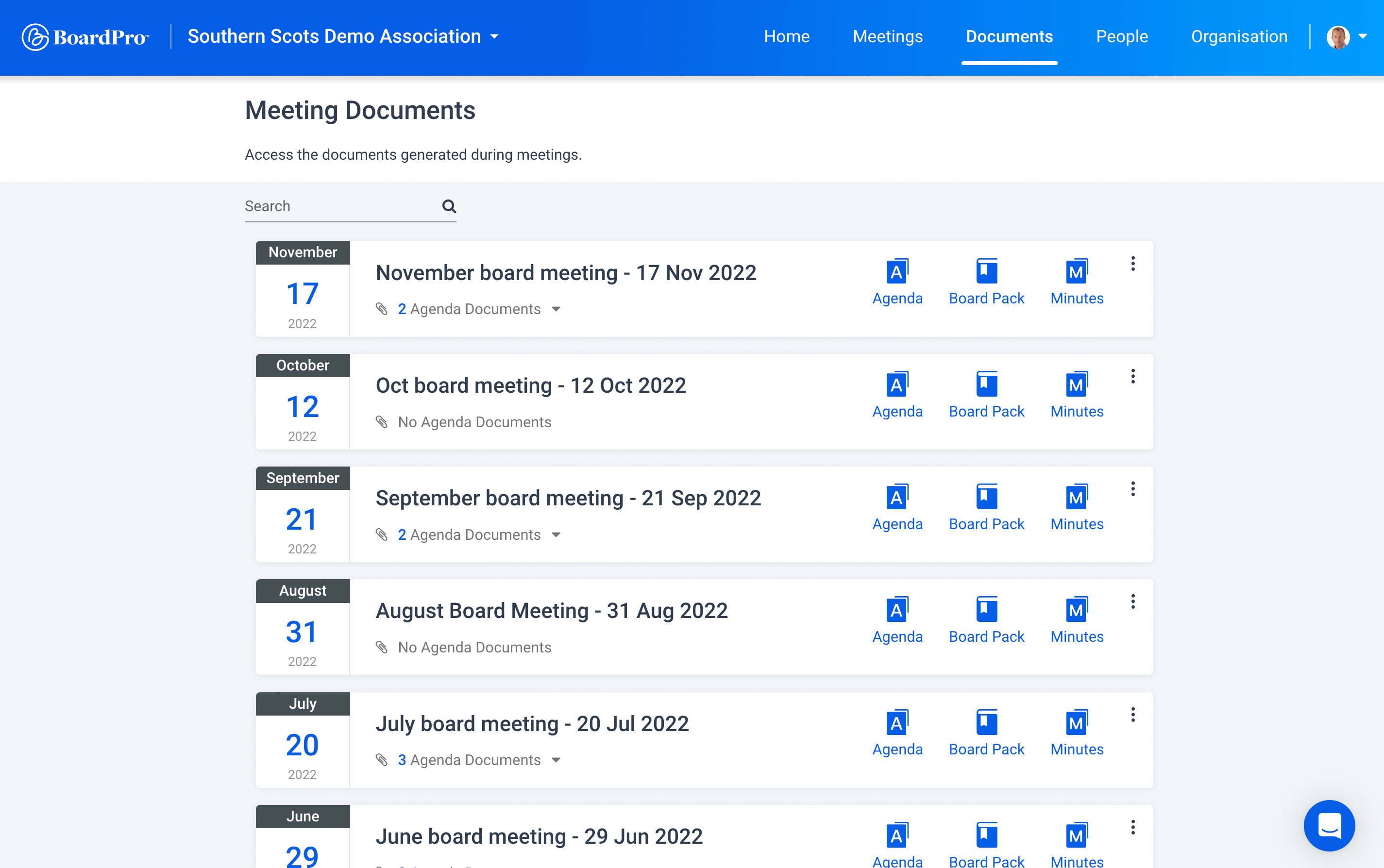The image size is (1384, 868).
Task: Switch to the Meetings tab
Action: pos(888,36)
